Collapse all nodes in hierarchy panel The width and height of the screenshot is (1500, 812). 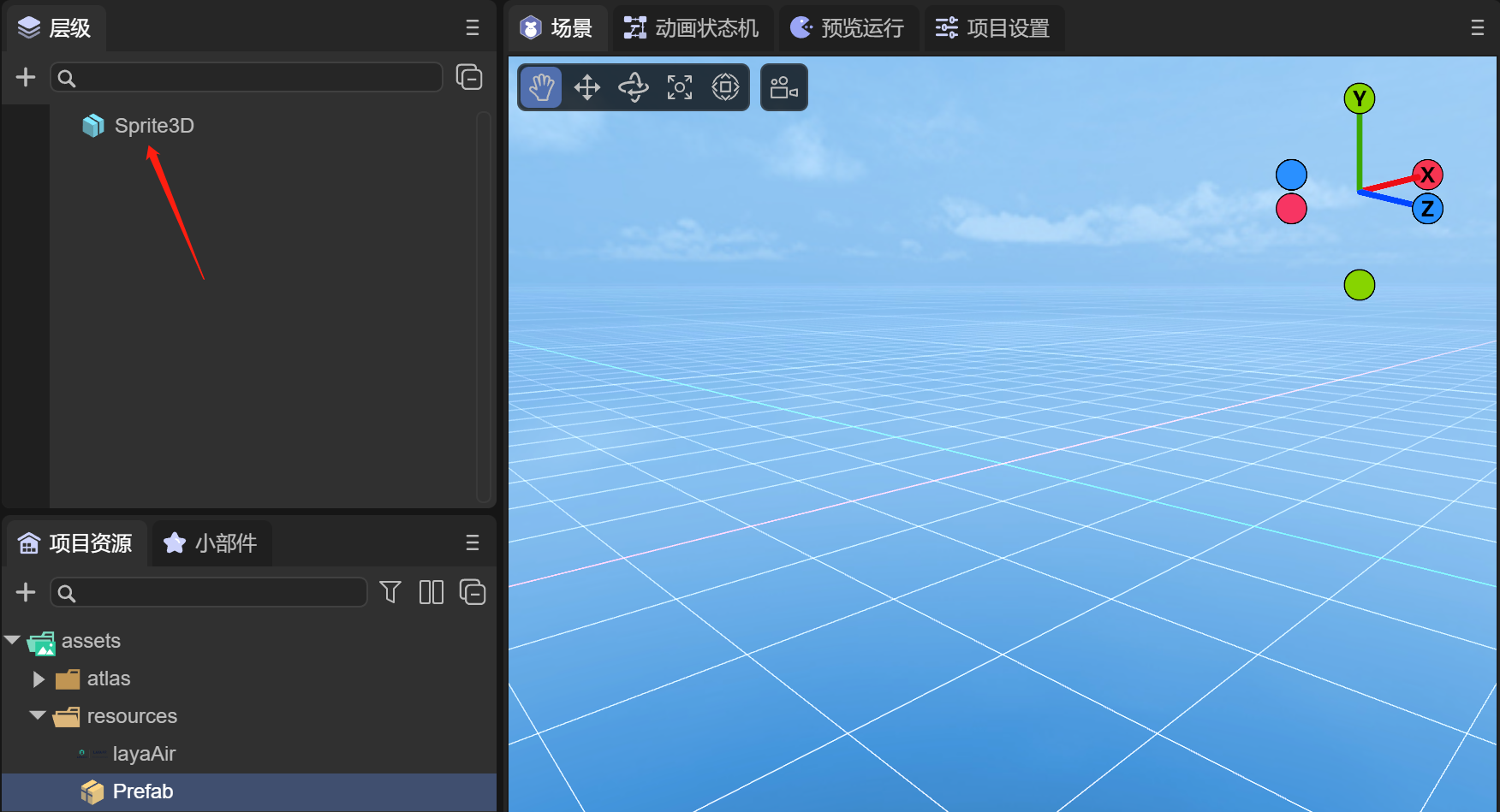pyautogui.click(x=469, y=78)
